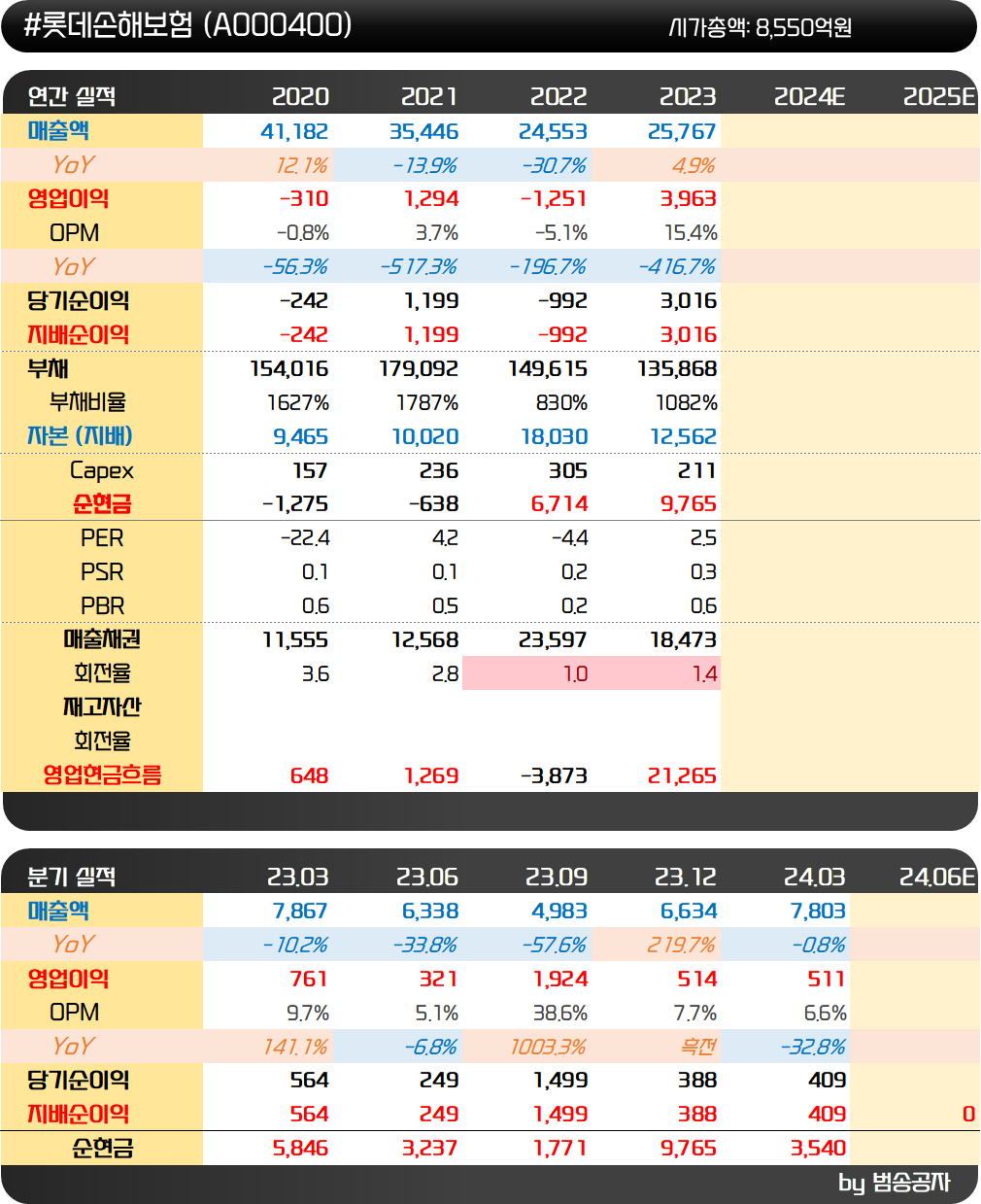Click the PBR value 0.5

445,605
